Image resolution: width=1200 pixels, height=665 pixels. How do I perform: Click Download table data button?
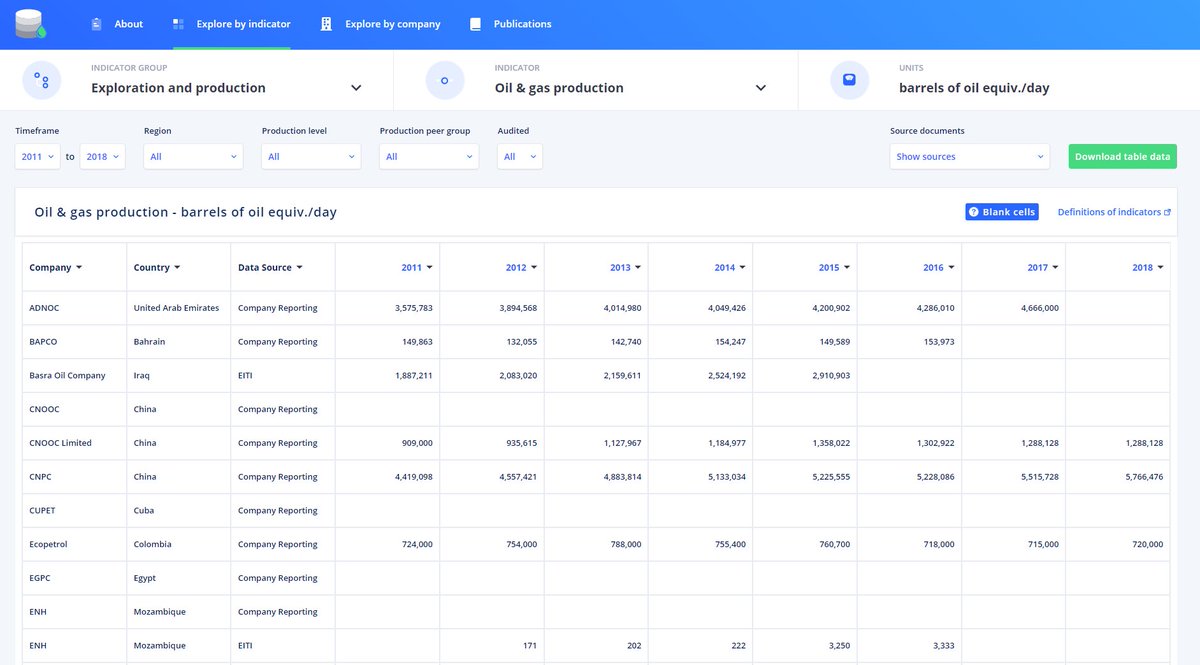[1122, 157]
